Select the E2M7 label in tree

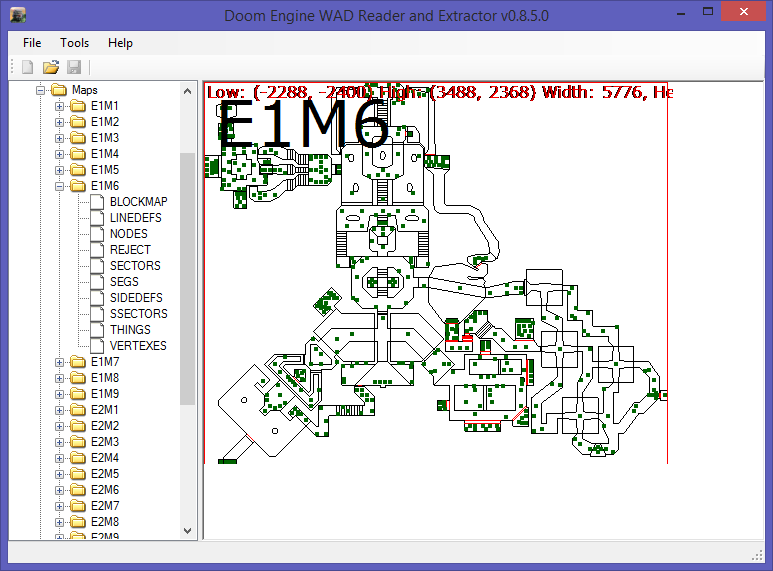click(x=105, y=506)
